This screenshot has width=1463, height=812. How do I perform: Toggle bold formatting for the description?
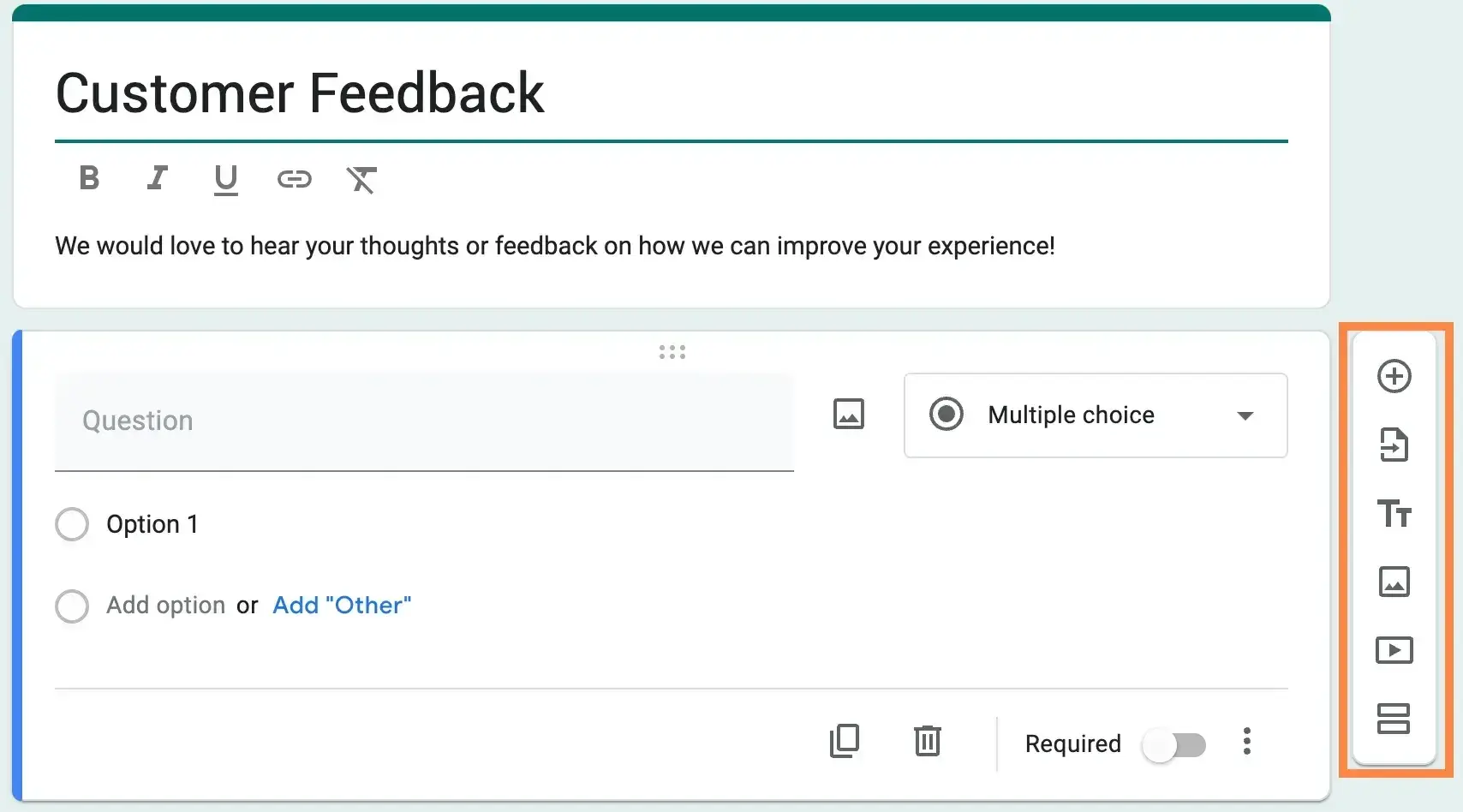pos(88,179)
